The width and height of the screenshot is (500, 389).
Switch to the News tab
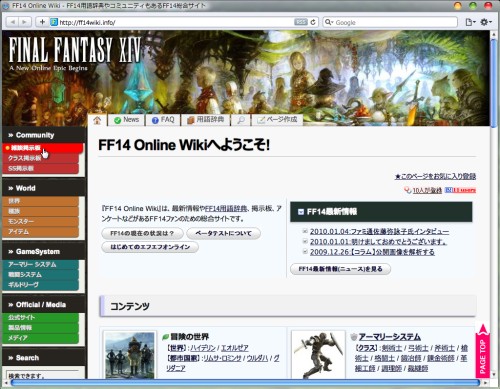pos(126,120)
